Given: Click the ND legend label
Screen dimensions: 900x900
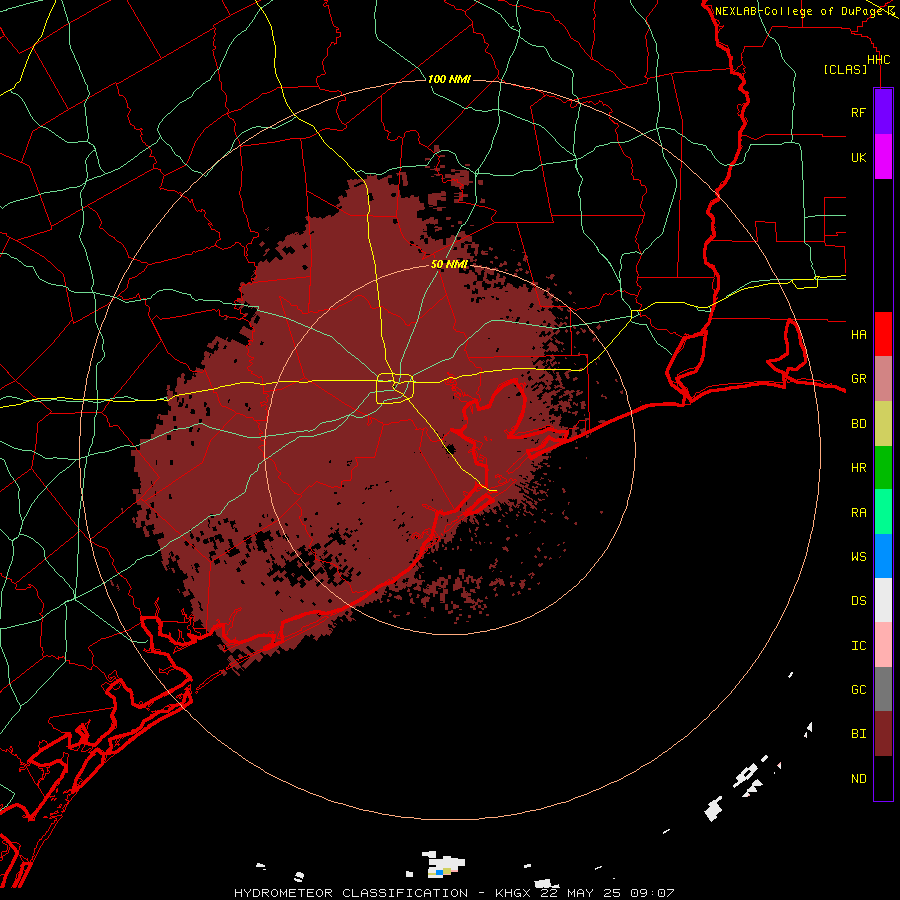Looking at the screenshot, I should [858, 779].
